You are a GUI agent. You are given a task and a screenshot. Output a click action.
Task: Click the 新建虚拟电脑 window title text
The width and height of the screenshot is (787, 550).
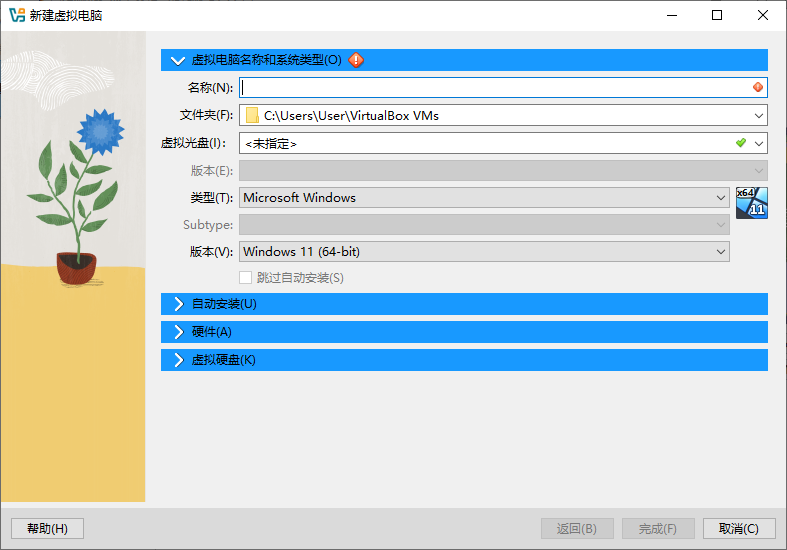66,16
